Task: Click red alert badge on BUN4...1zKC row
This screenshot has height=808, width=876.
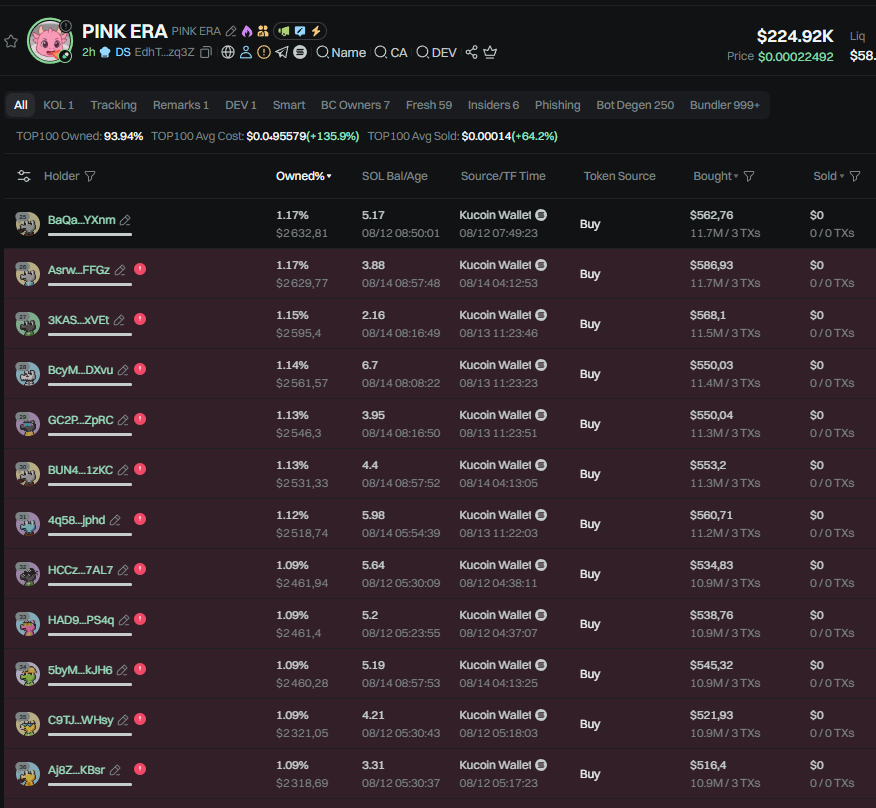Action: pos(140,469)
